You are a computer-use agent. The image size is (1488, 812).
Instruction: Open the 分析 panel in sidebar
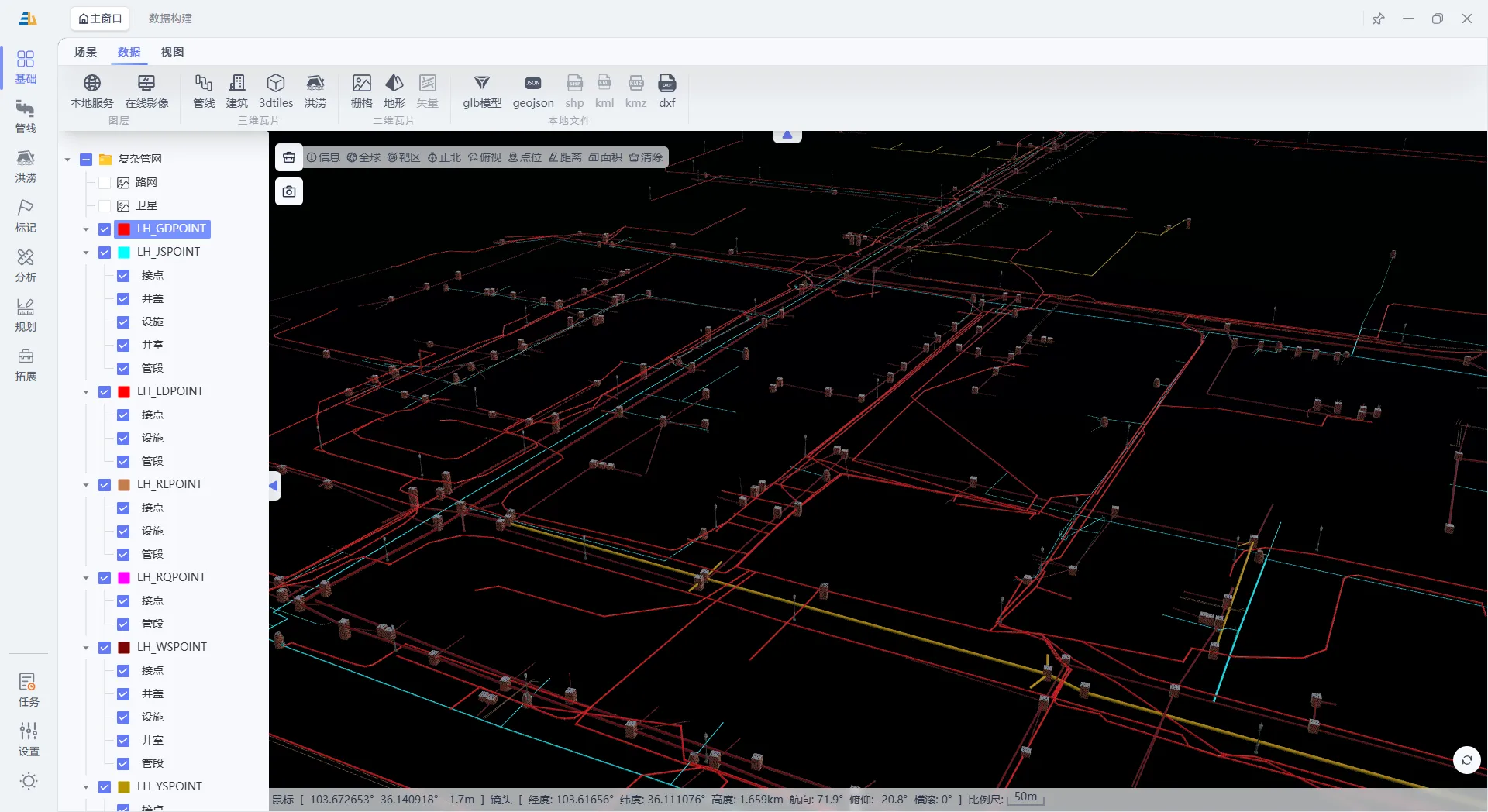pos(26,266)
